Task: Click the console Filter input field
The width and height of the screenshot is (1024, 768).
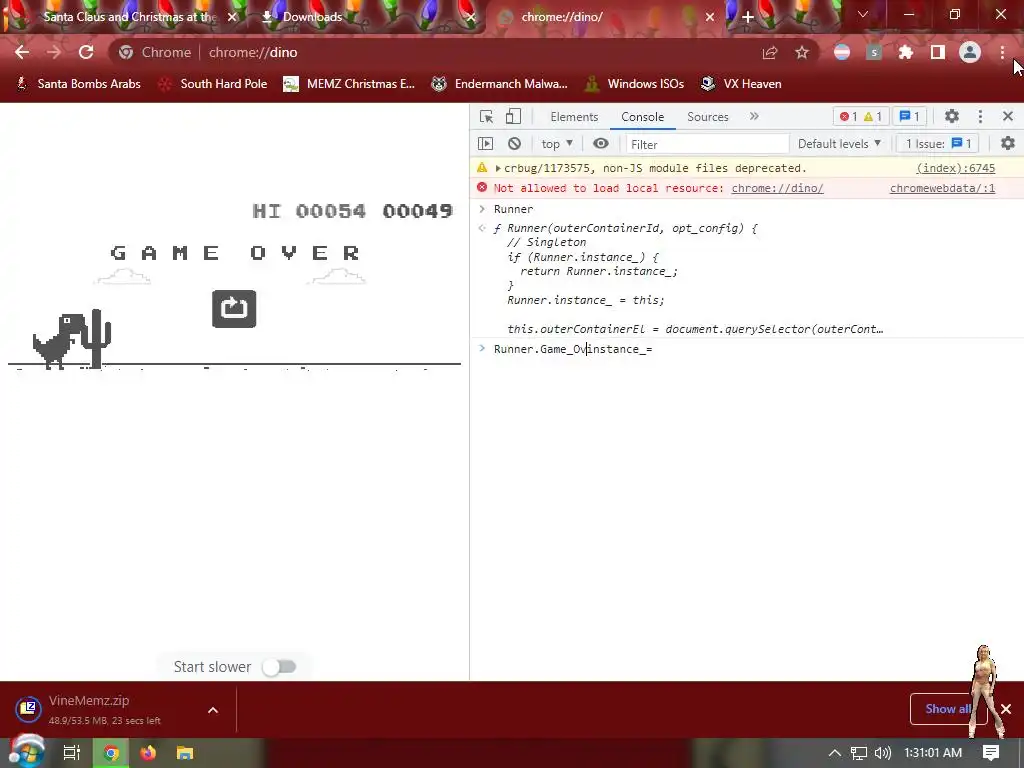Action: pos(707,144)
